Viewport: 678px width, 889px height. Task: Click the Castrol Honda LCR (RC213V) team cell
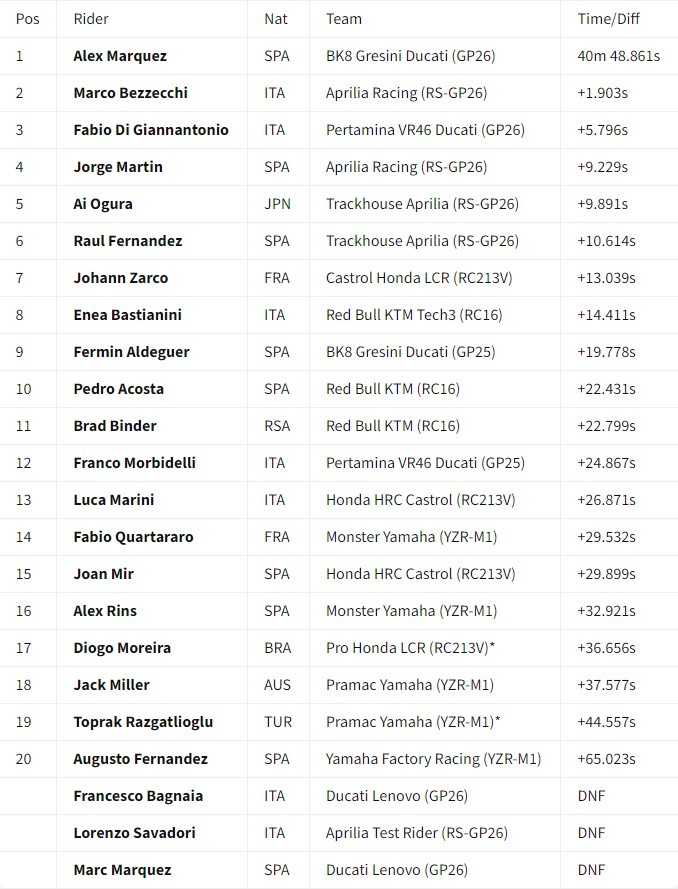click(419, 278)
